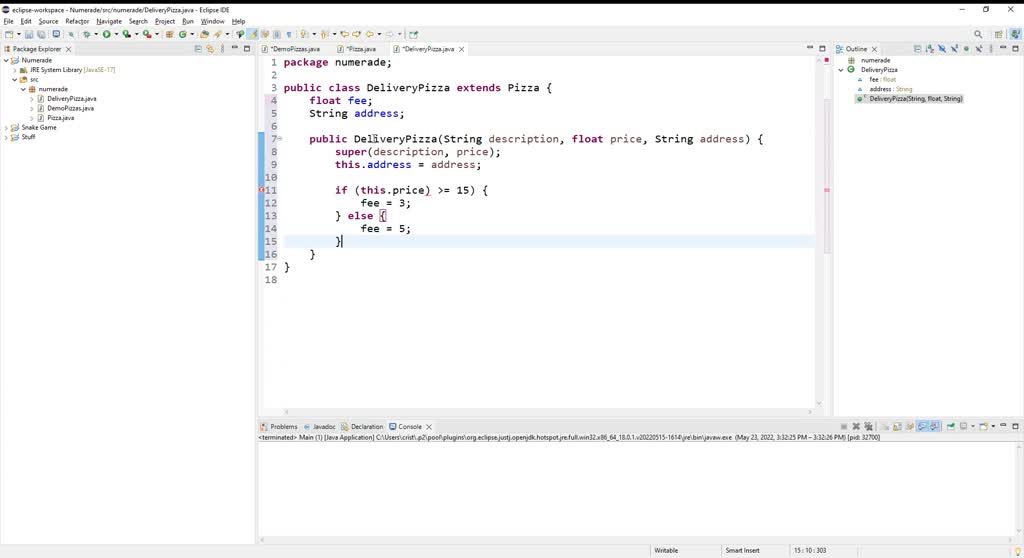Click the New file toolbar icon

tap(8, 34)
